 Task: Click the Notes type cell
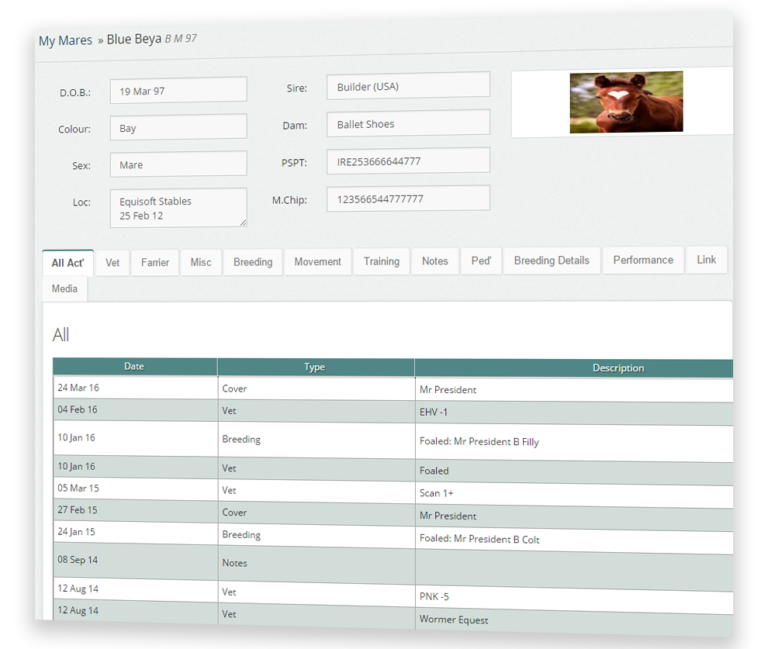coord(316,563)
